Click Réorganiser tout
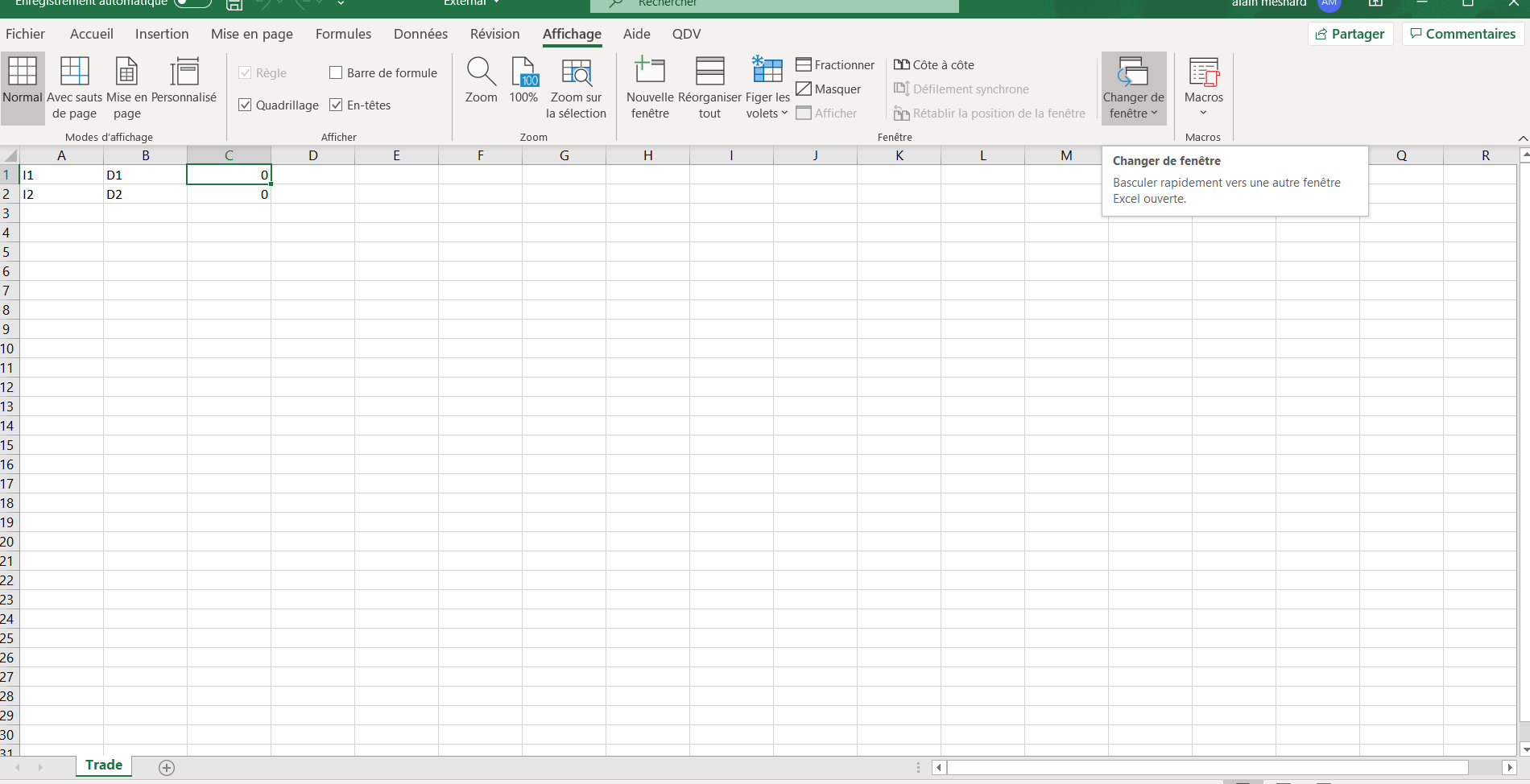Screen dimensions: 1530x784 pos(709,88)
